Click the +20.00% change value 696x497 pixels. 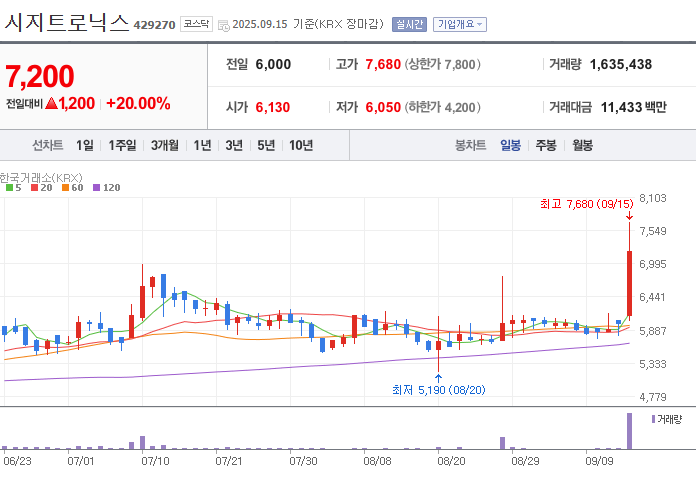point(138,103)
